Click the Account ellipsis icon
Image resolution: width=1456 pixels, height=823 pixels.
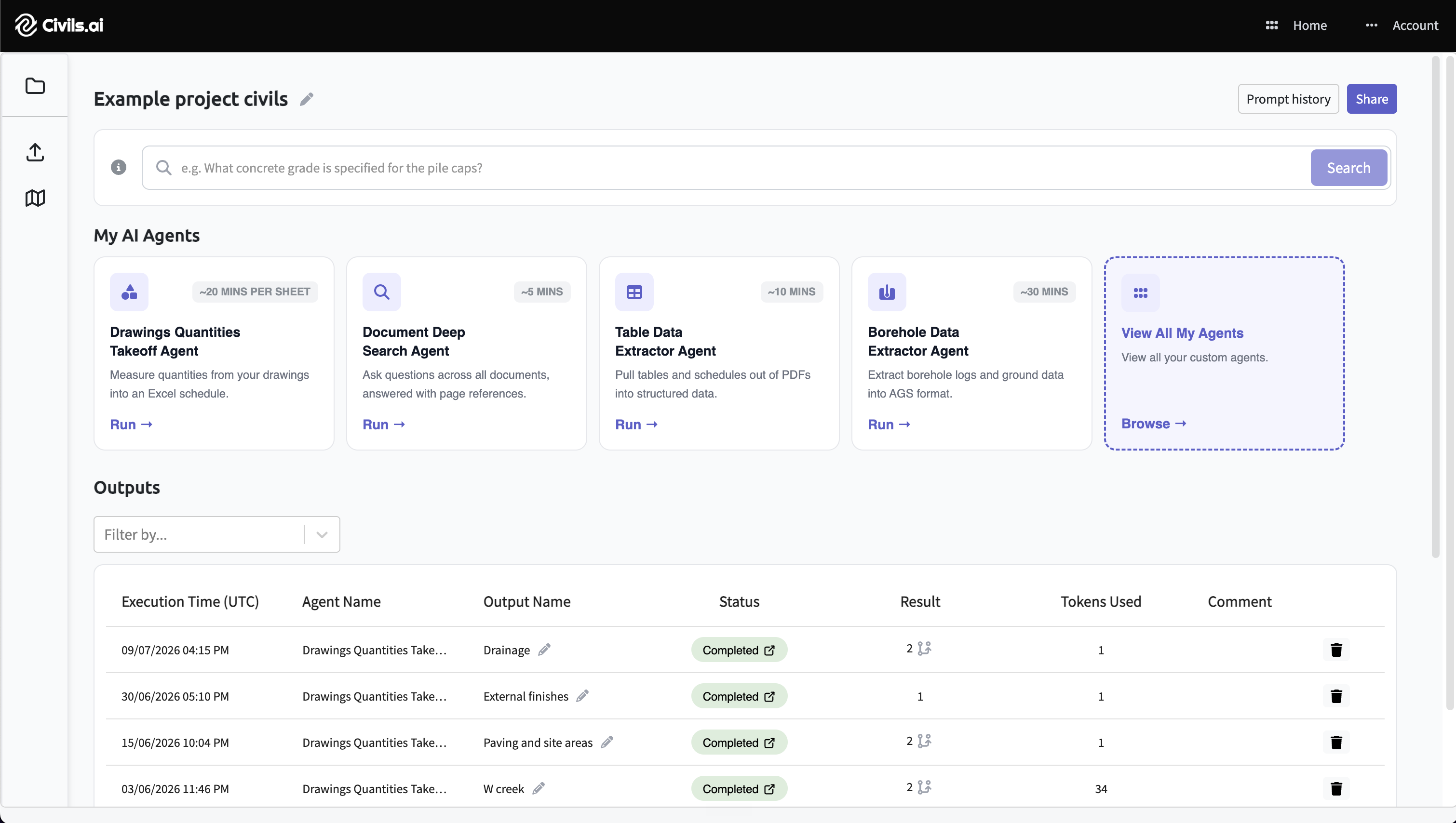click(1371, 25)
